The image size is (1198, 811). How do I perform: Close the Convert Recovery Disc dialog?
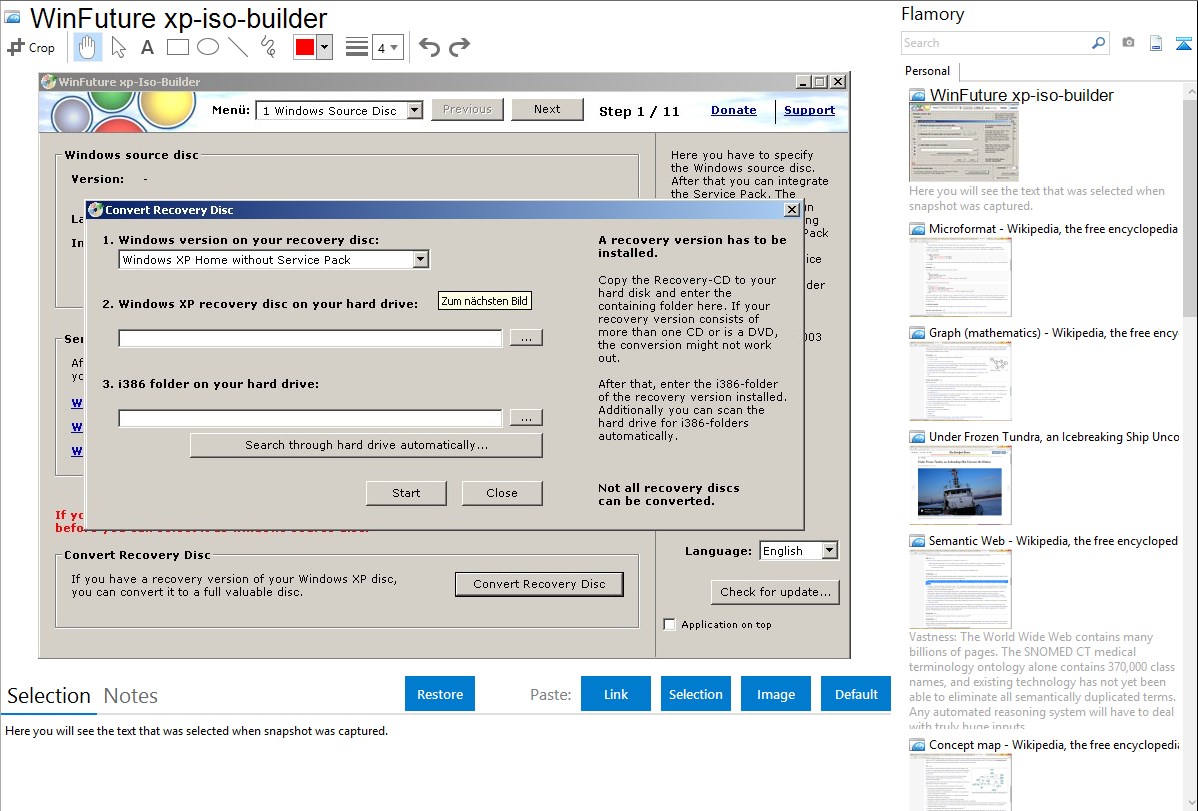click(x=792, y=209)
